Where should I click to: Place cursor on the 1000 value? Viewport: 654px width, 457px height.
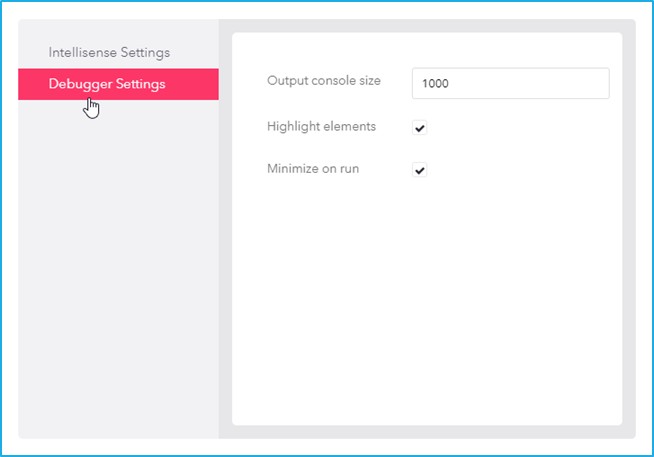[x=435, y=83]
